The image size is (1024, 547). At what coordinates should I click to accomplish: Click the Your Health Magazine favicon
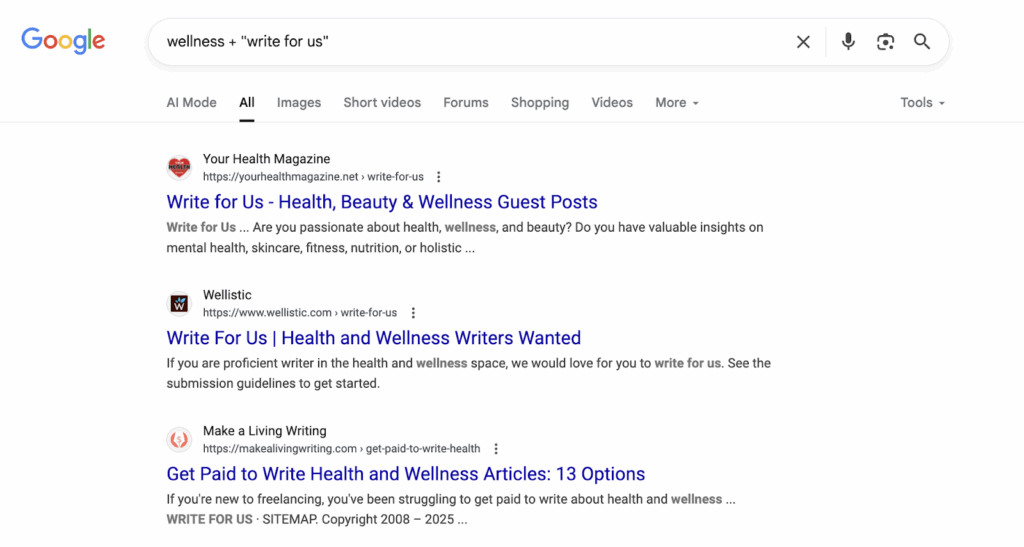tap(179, 168)
